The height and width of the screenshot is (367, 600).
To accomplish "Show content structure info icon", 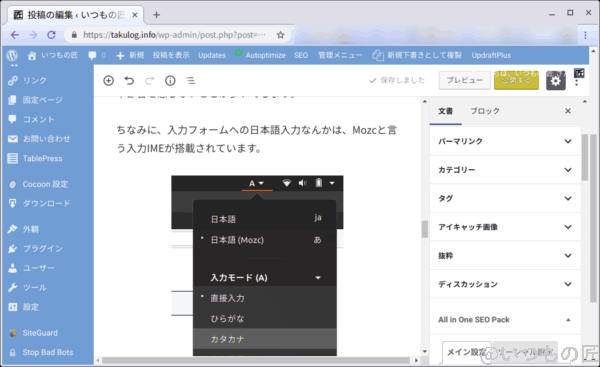I will click(x=170, y=81).
